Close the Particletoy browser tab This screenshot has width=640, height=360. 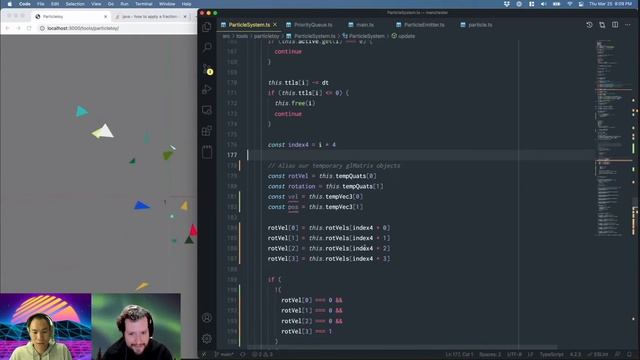pos(106,17)
